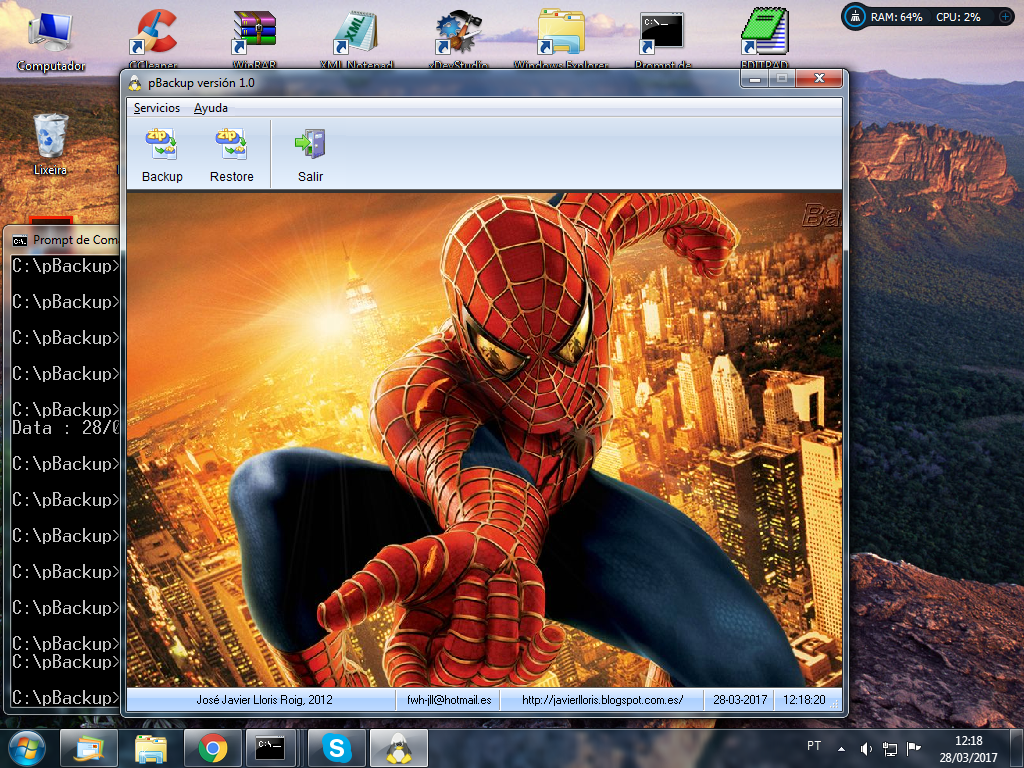Click the volume speaker icon in tray
Image resolution: width=1024 pixels, height=768 pixels.
click(x=865, y=748)
